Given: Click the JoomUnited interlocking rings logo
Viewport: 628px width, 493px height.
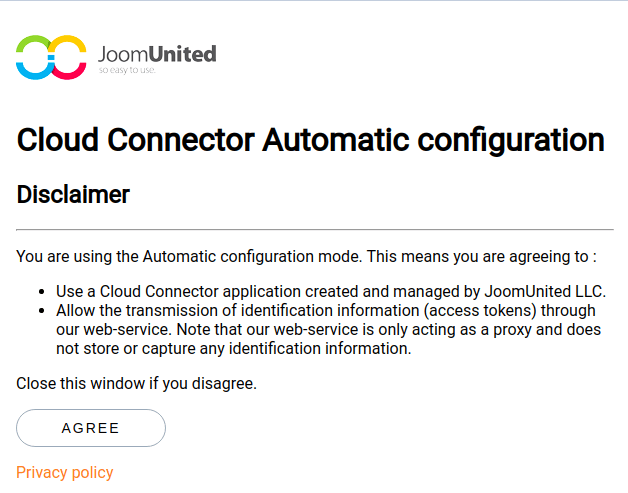Looking at the screenshot, I should tap(51, 57).
